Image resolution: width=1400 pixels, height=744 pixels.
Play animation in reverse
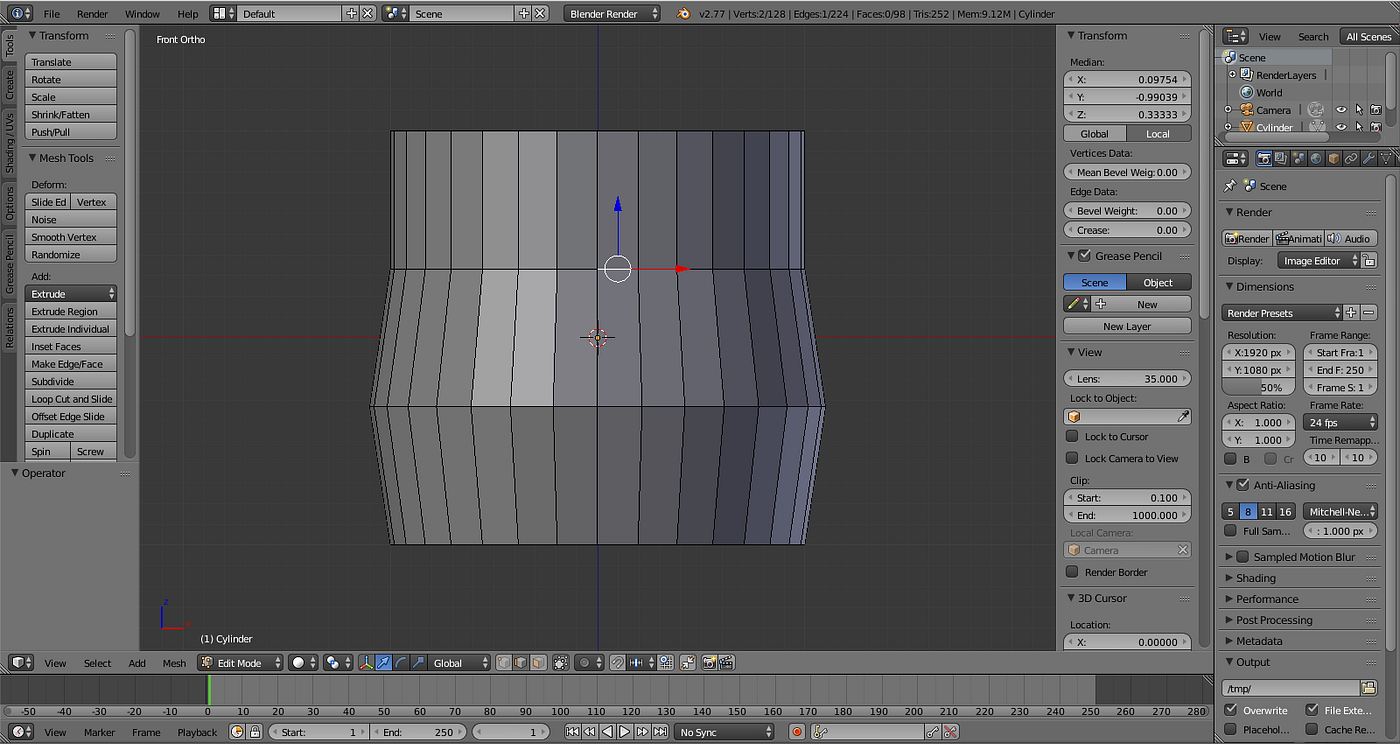point(607,732)
